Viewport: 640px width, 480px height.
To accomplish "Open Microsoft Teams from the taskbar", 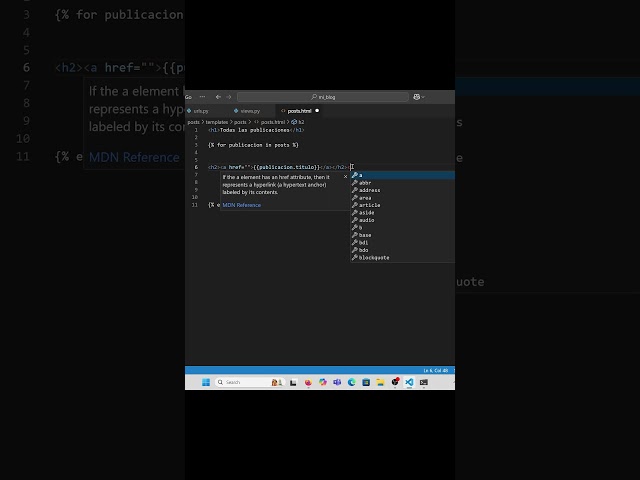I will [x=337, y=382].
